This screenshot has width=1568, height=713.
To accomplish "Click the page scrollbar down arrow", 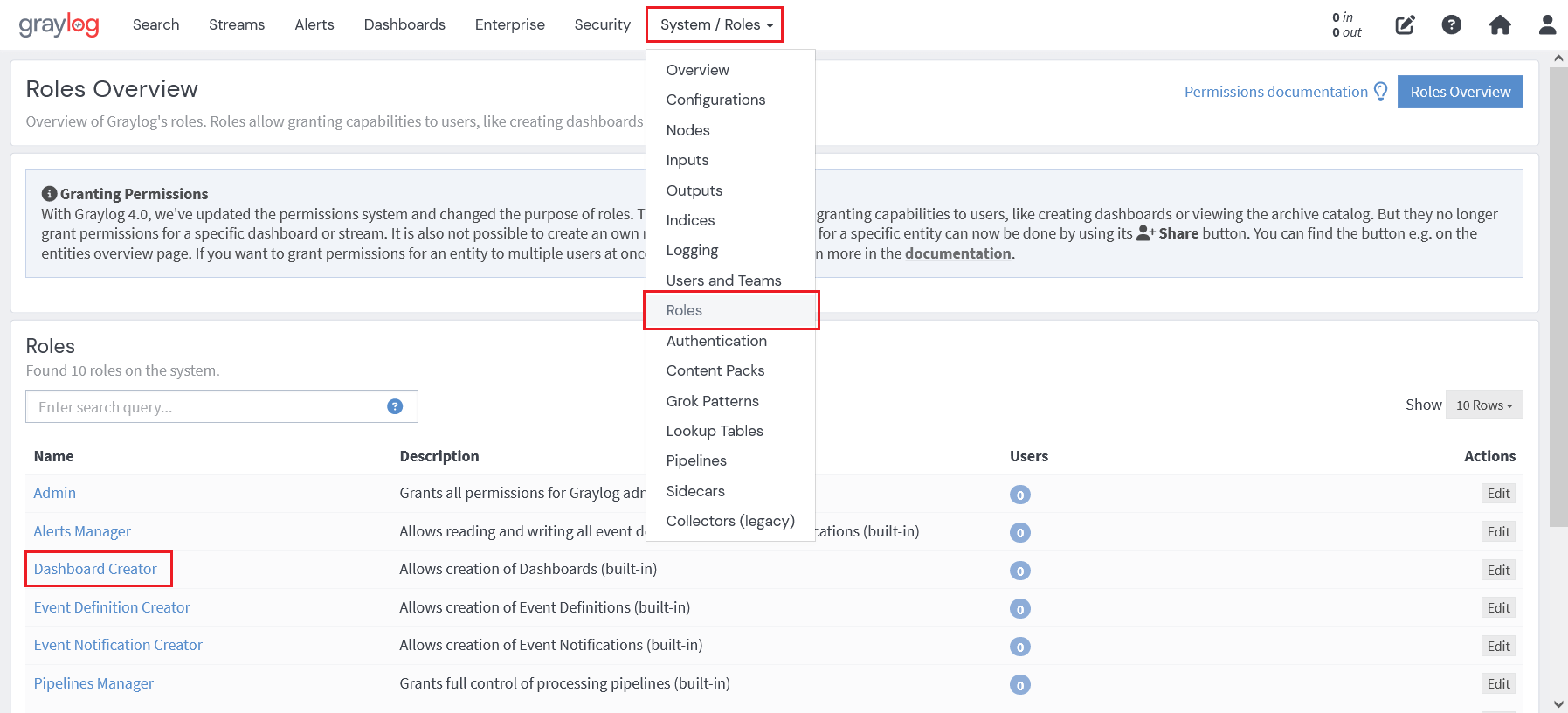I will click(x=1559, y=703).
